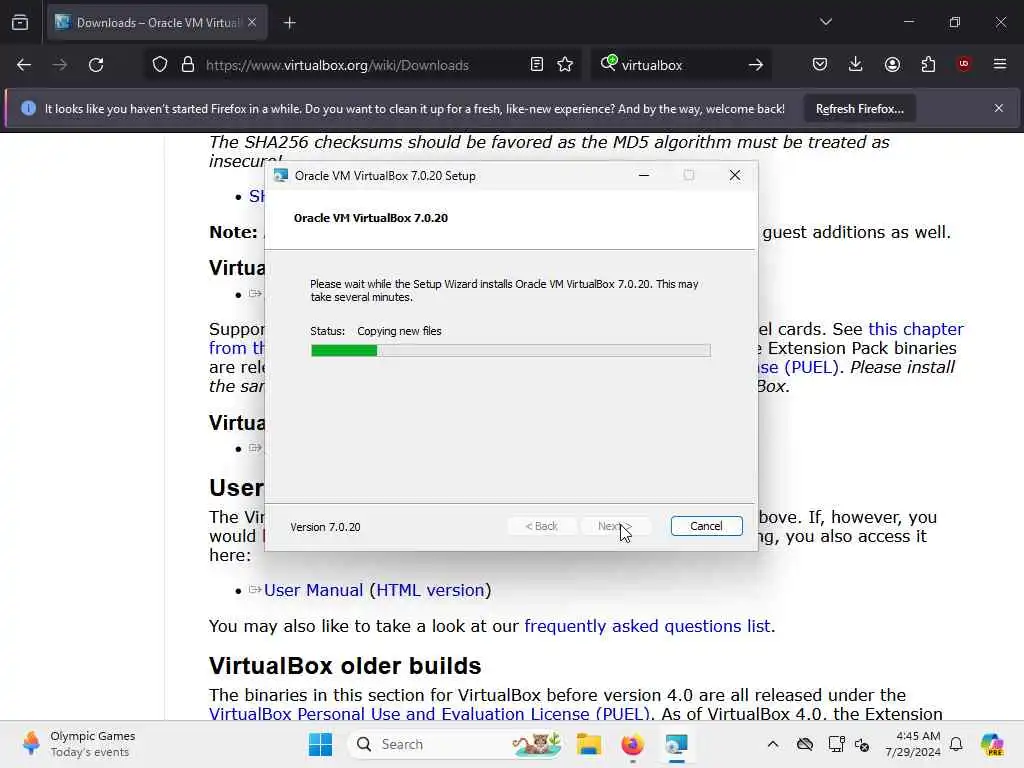Switch to the Downloads – Oracle VM VirtualBox tab
The height and width of the screenshot is (768, 1024).
156,23
